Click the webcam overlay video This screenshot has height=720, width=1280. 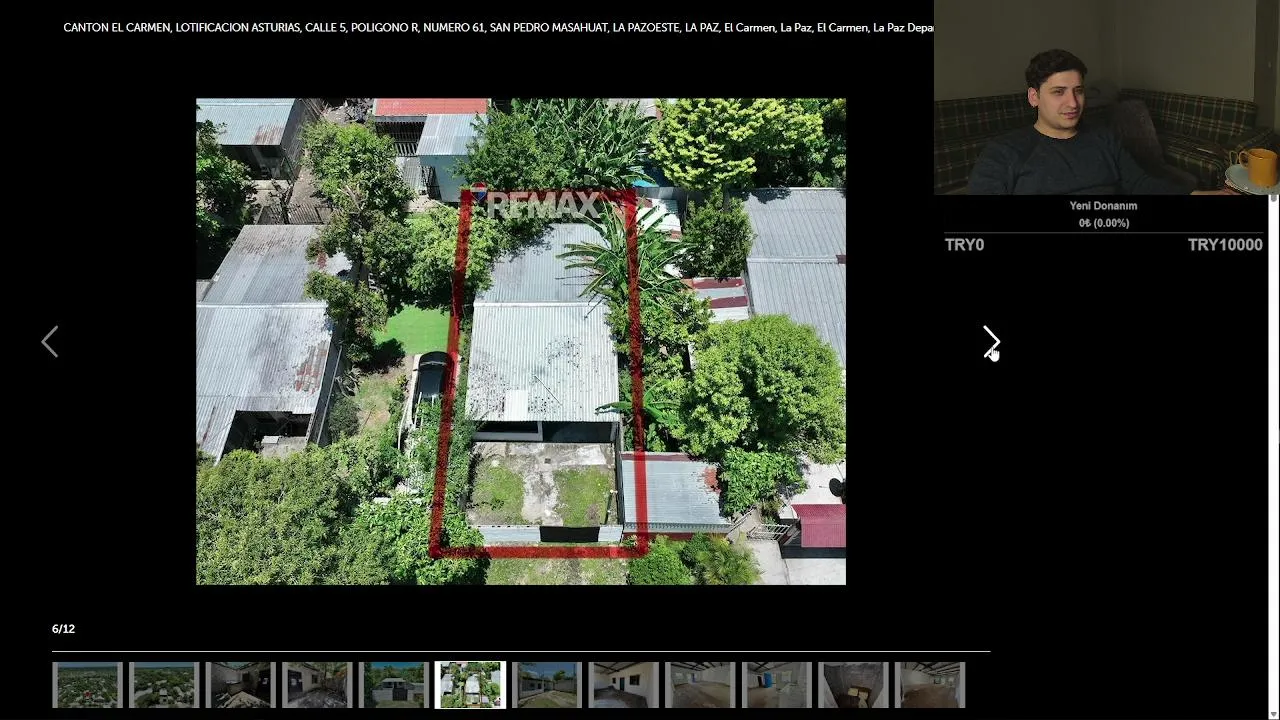point(1107,97)
